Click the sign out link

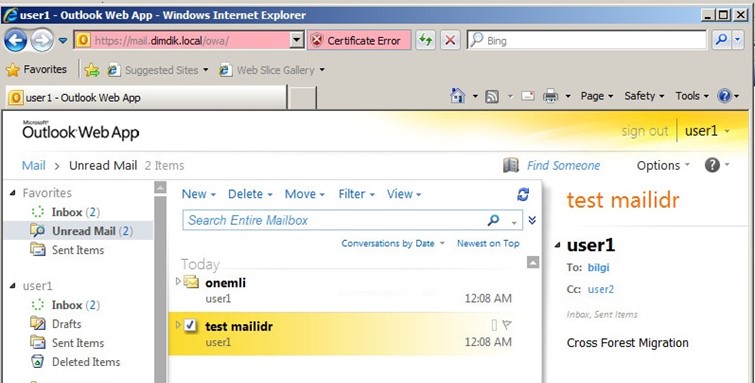click(645, 131)
